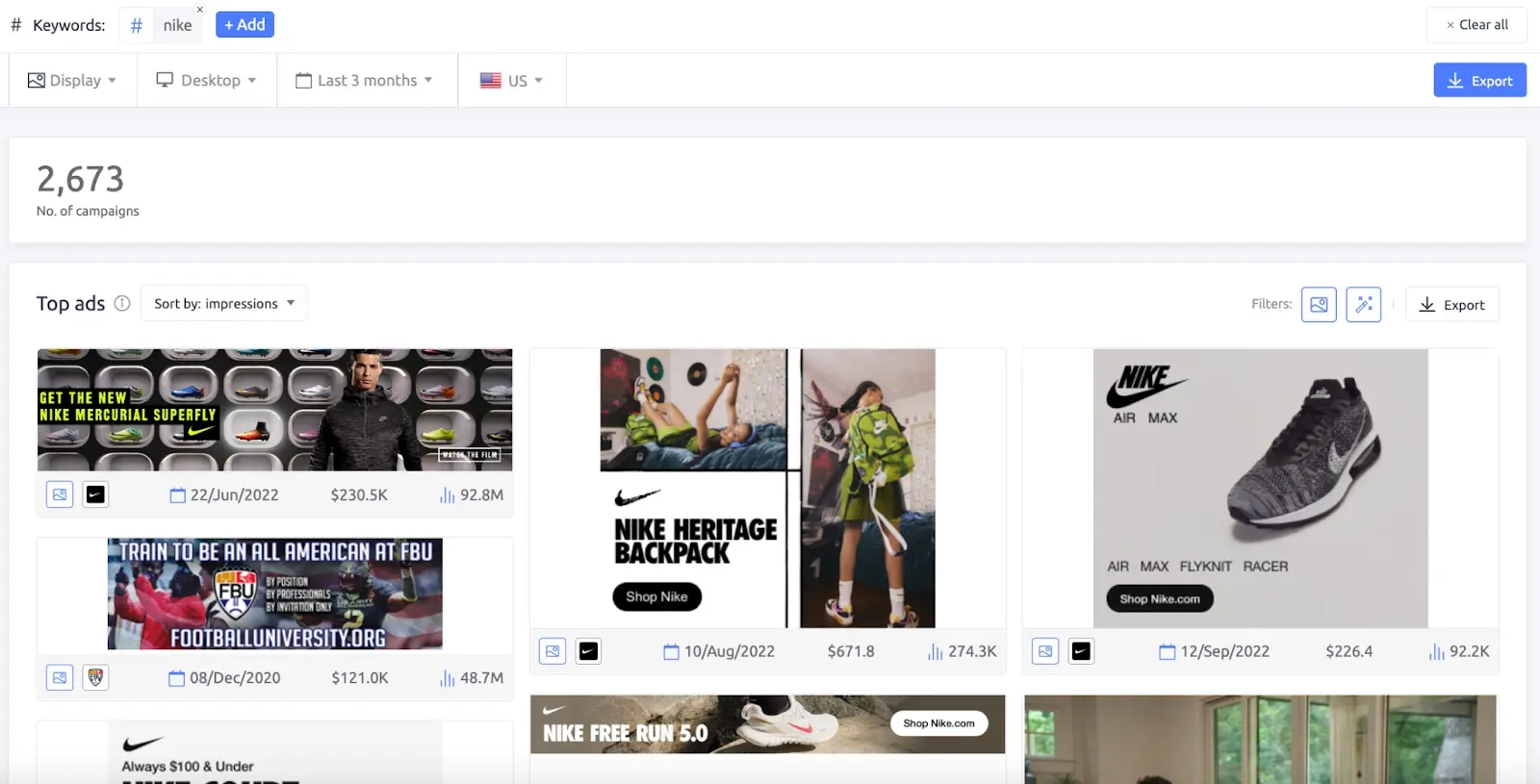Click Nike logo icon under Heritage Backpack
The image size is (1540, 784).
[x=588, y=651]
